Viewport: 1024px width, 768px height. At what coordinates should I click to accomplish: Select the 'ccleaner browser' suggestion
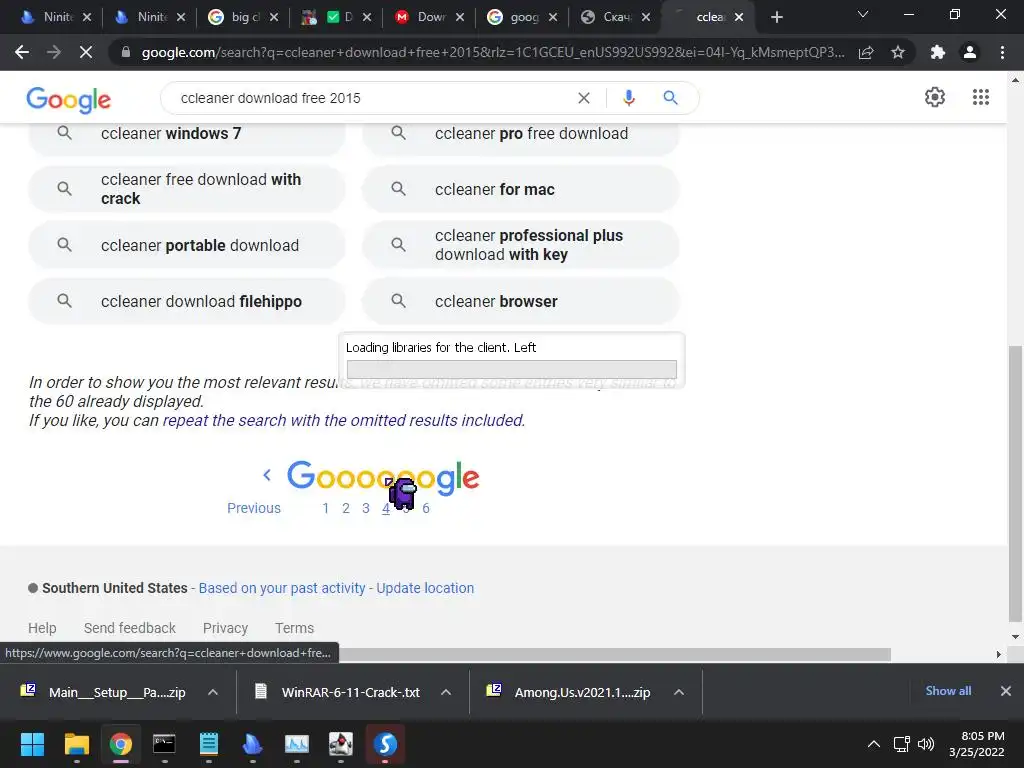[520, 301]
